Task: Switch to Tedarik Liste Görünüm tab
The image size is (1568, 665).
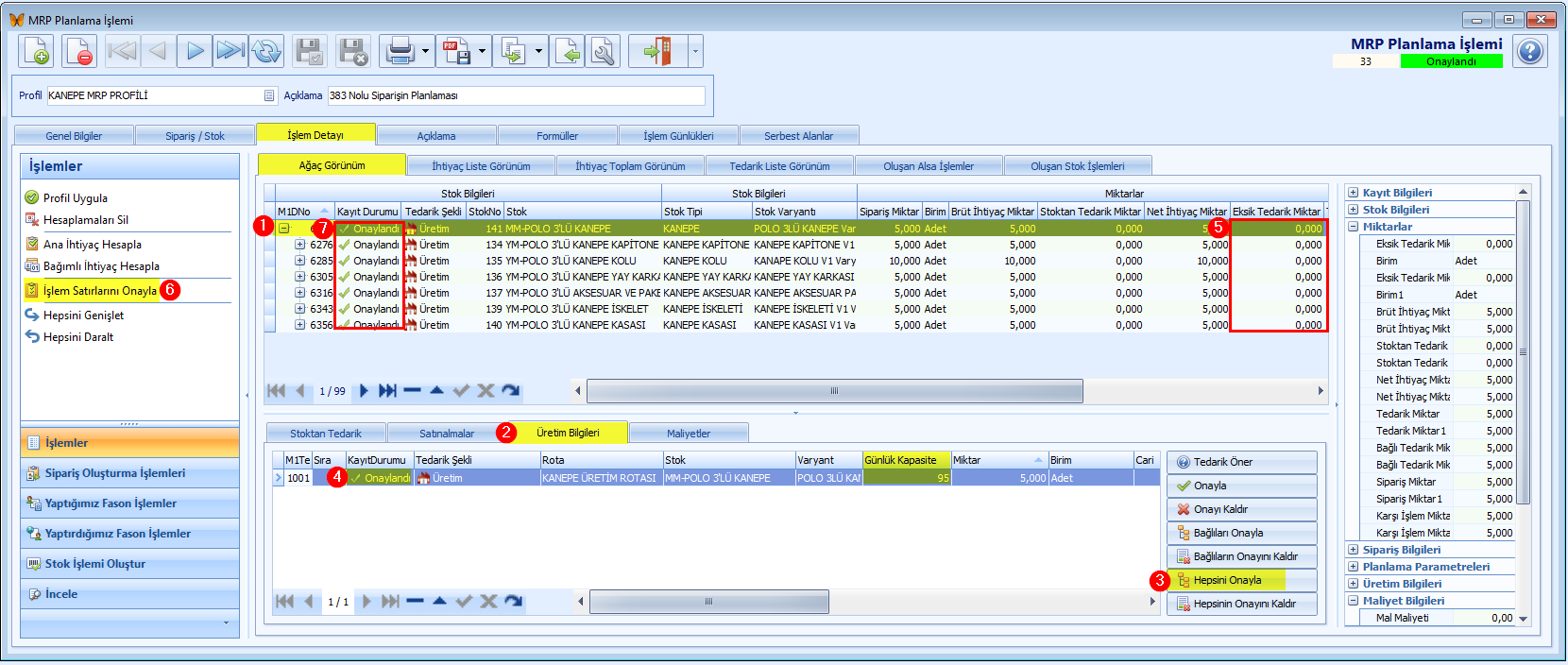Action: 779,166
